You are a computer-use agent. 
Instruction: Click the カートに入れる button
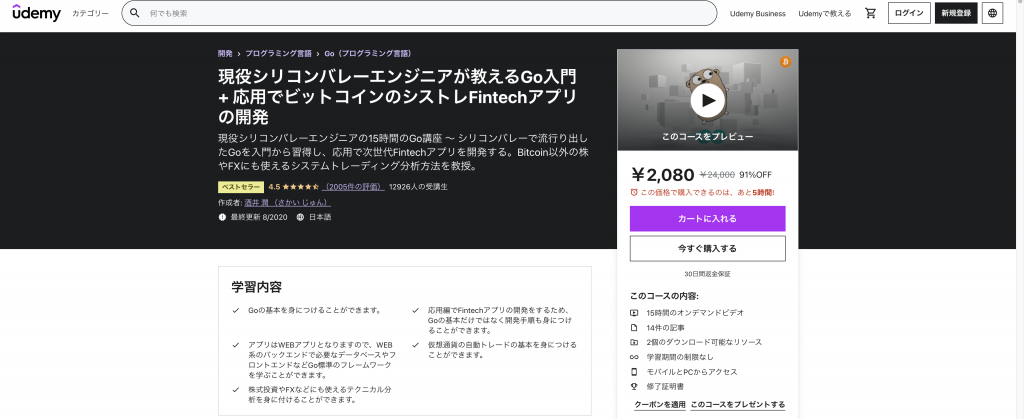click(707, 219)
